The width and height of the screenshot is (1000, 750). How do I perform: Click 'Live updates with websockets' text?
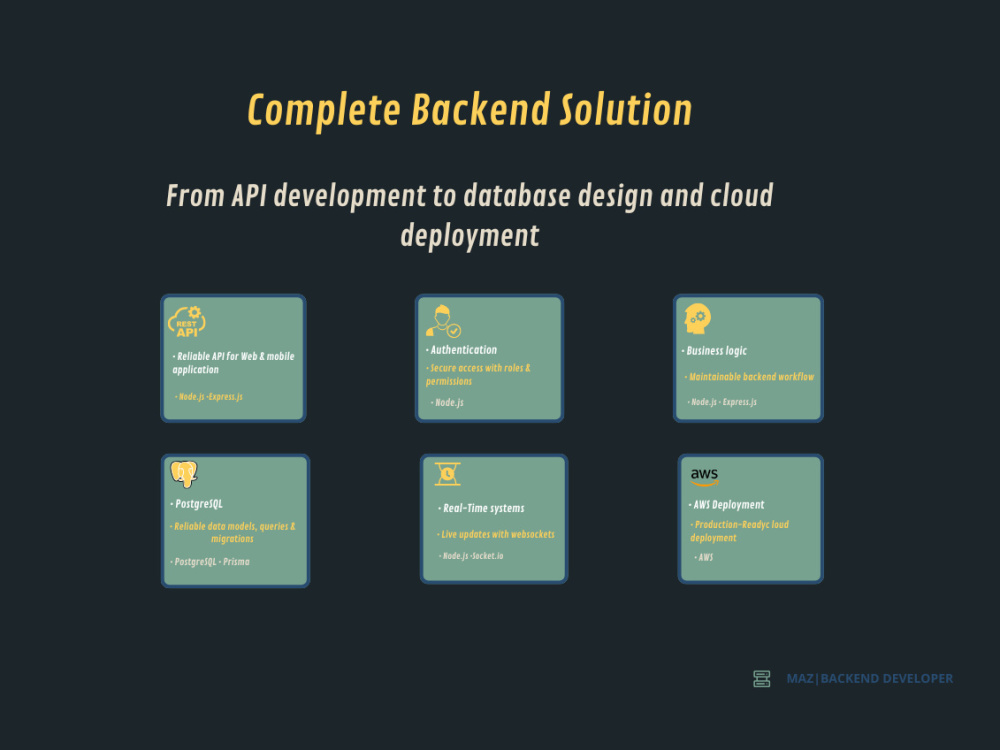[496, 534]
